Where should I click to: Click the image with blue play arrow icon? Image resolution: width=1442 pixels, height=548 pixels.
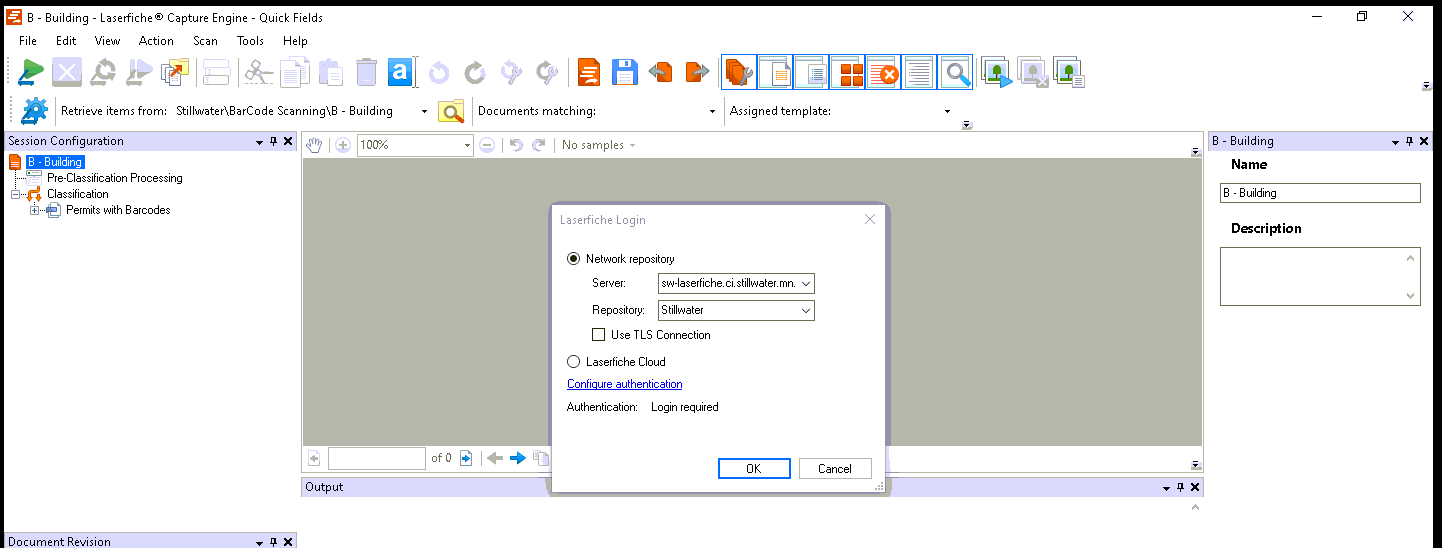[997, 73]
